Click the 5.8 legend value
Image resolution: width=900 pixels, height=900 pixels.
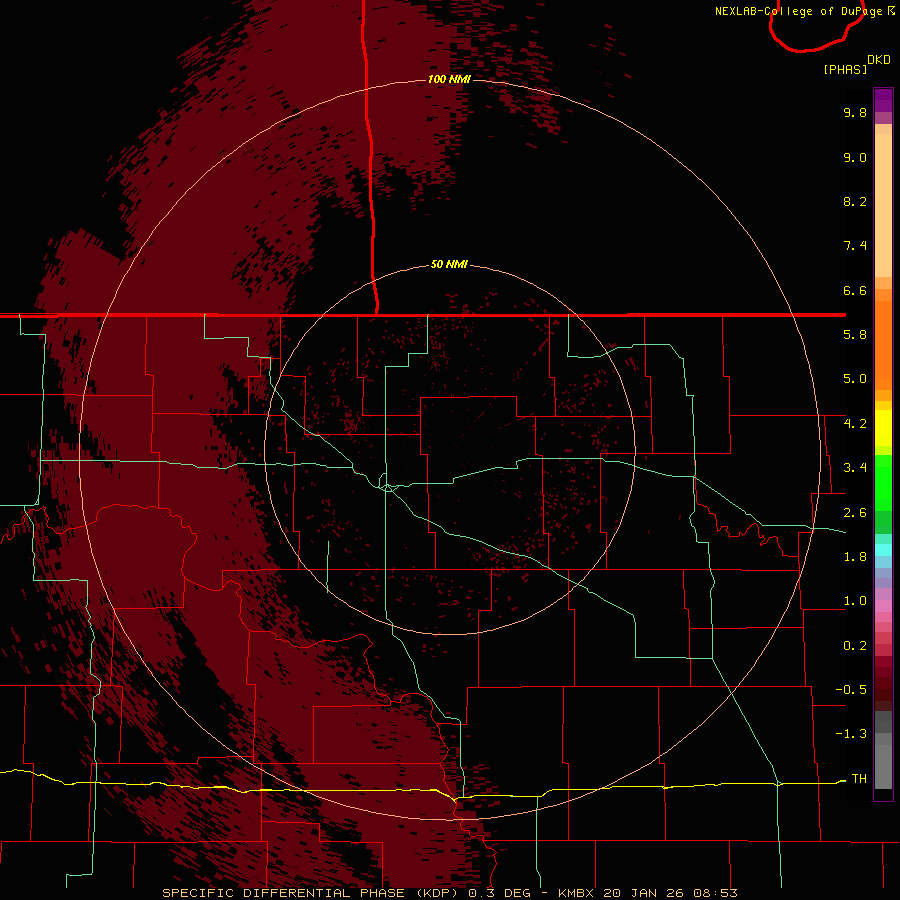click(855, 335)
